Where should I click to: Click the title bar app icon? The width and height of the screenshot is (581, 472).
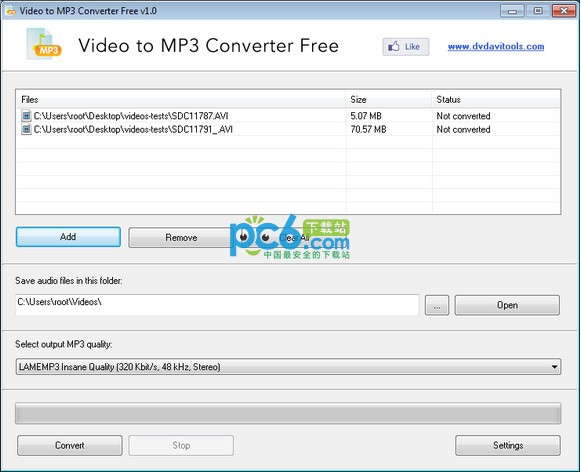pyautogui.click(x=10, y=11)
